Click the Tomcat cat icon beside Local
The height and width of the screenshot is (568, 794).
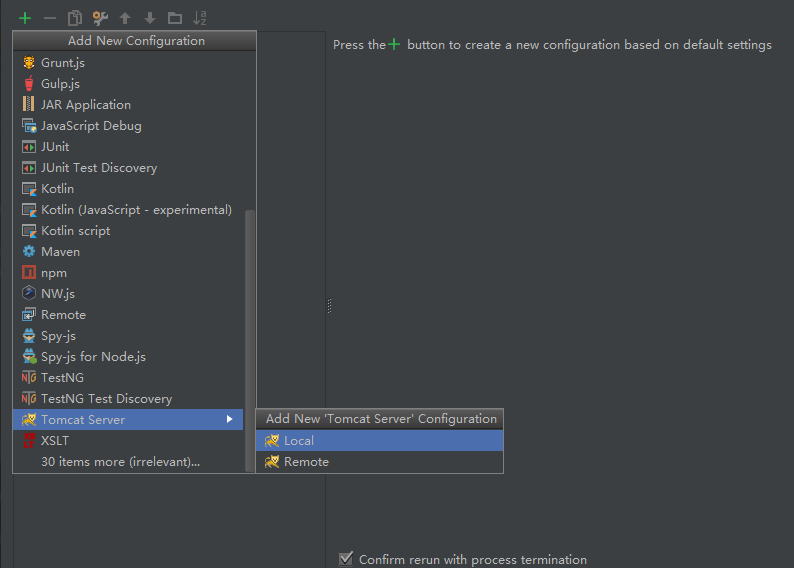click(272, 440)
